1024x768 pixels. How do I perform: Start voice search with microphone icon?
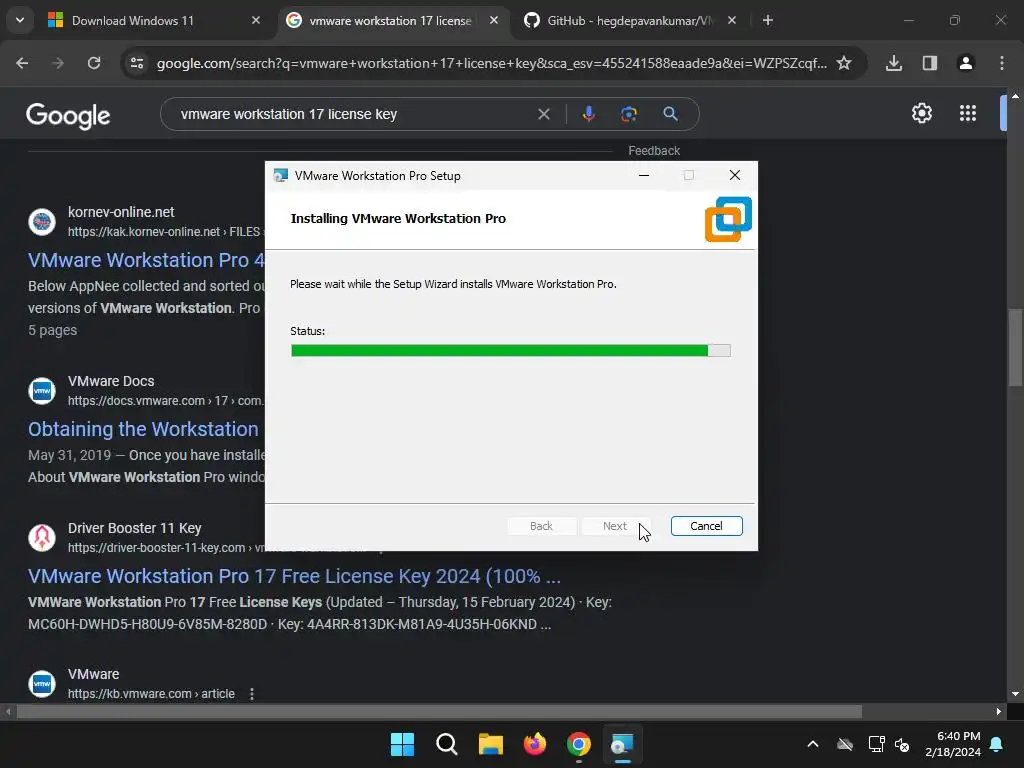(588, 114)
